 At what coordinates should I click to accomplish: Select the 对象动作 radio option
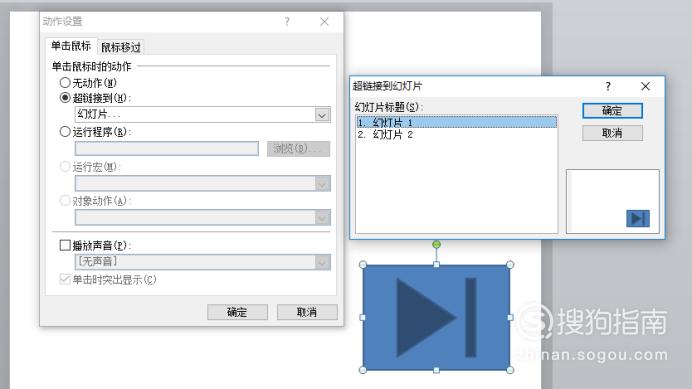pyautogui.click(x=65, y=200)
